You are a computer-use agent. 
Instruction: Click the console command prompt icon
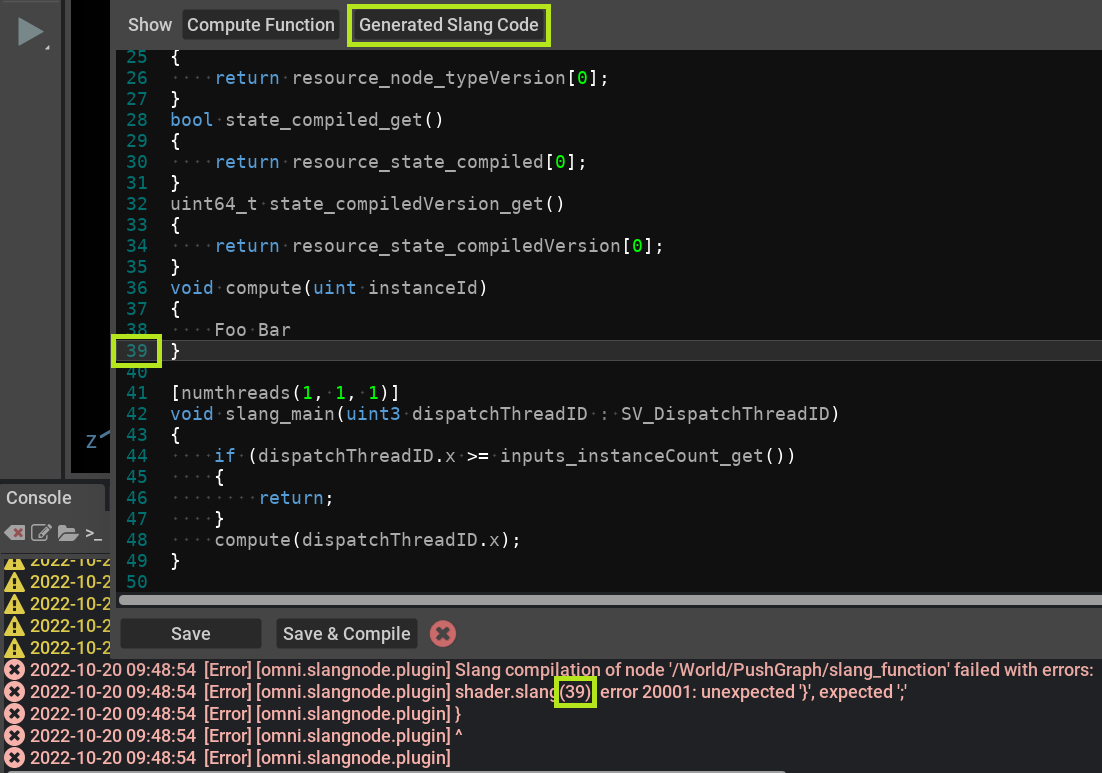pyautogui.click(x=93, y=532)
